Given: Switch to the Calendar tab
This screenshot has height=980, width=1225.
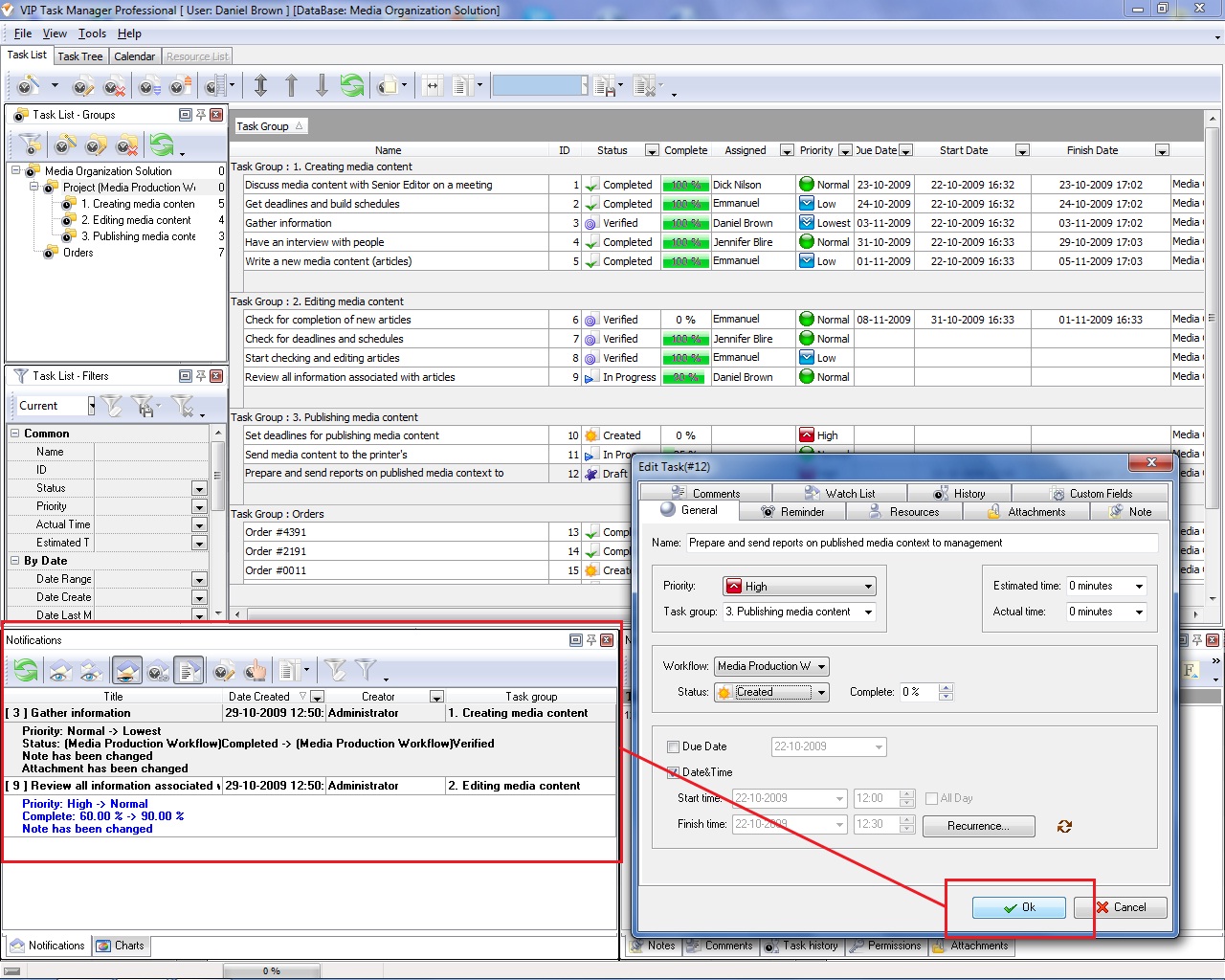Looking at the screenshot, I should (x=135, y=56).
